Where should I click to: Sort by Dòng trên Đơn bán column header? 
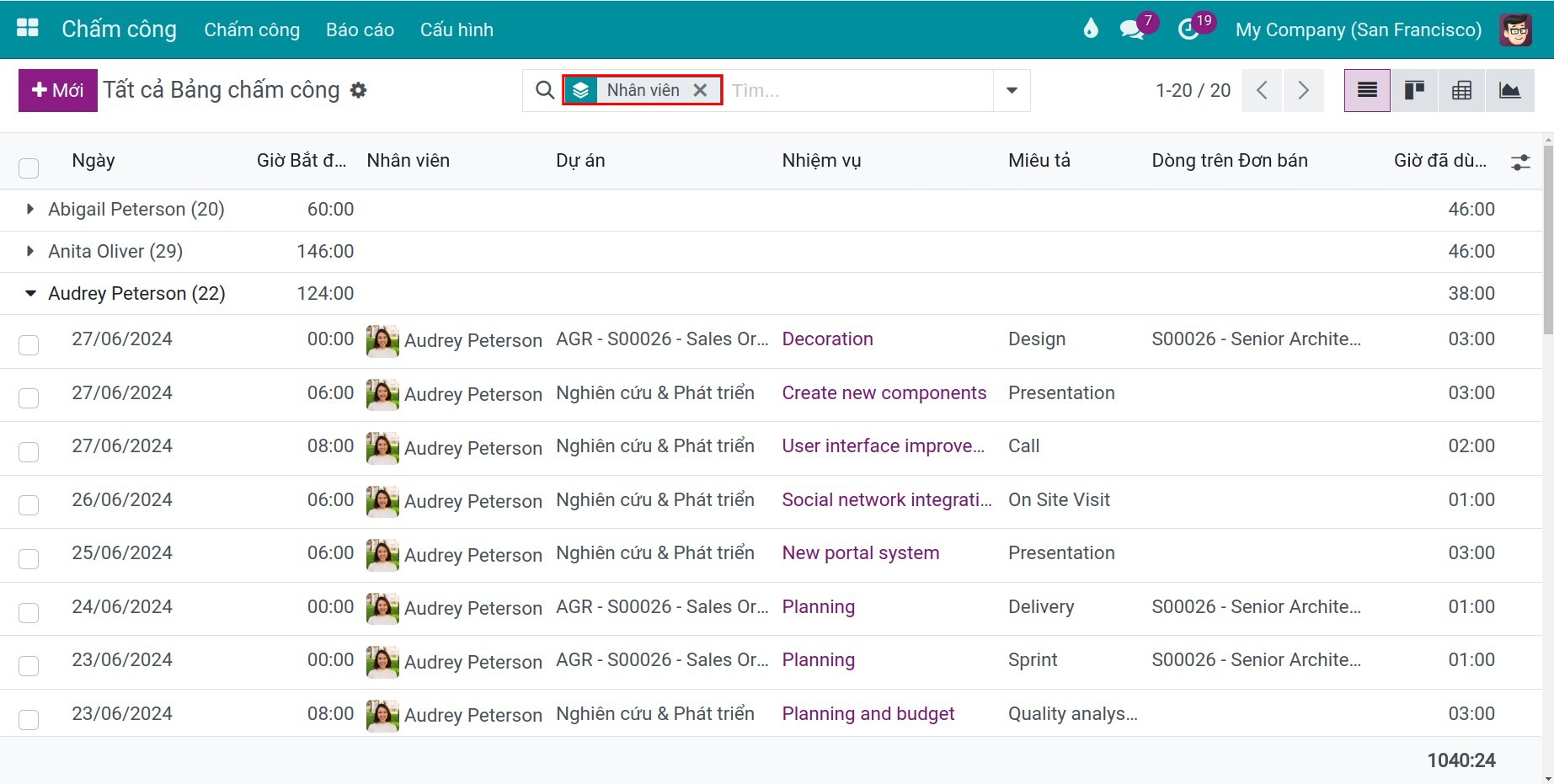[1229, 160]
